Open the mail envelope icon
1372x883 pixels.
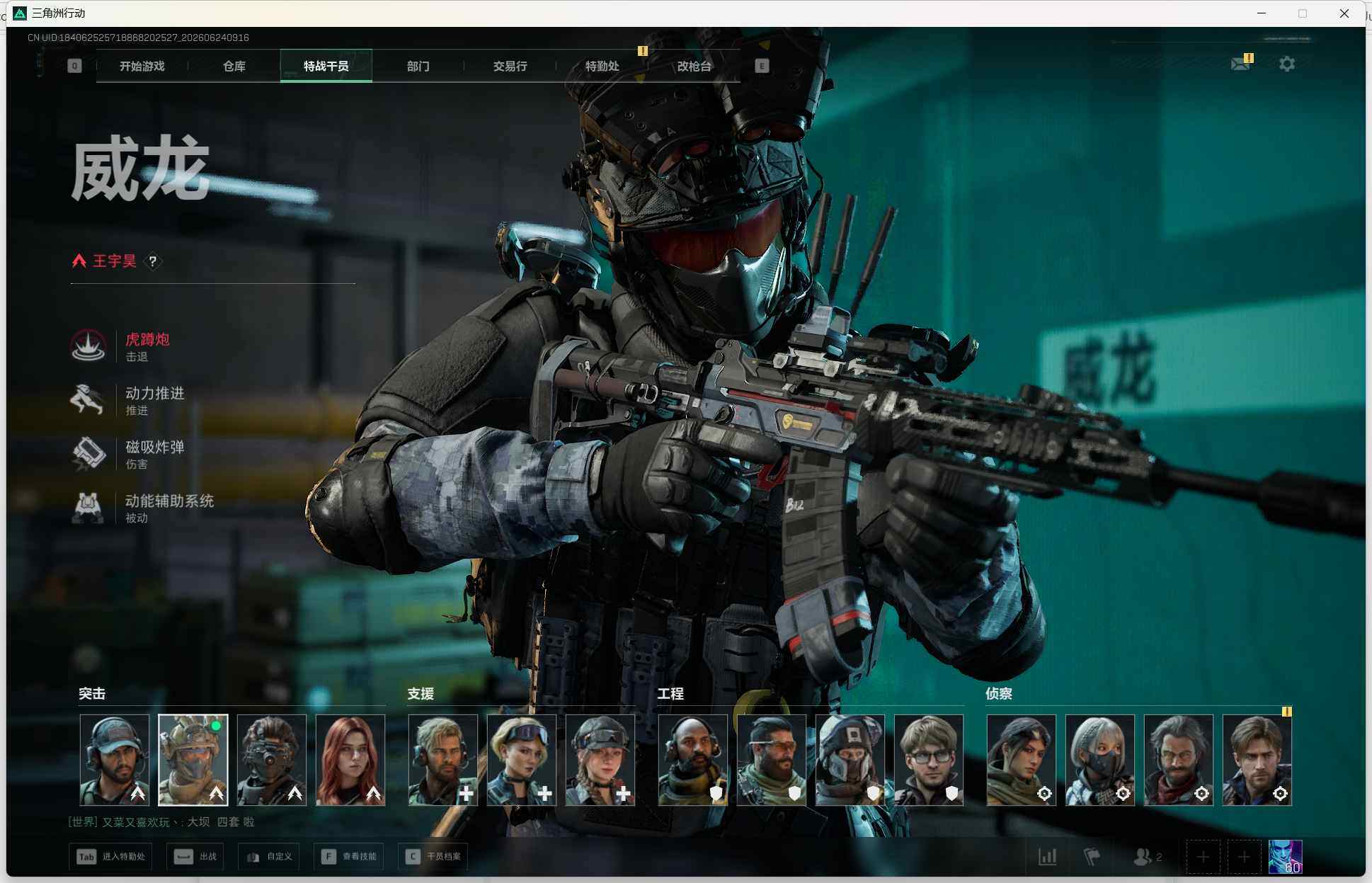(x=1240, y=64)
